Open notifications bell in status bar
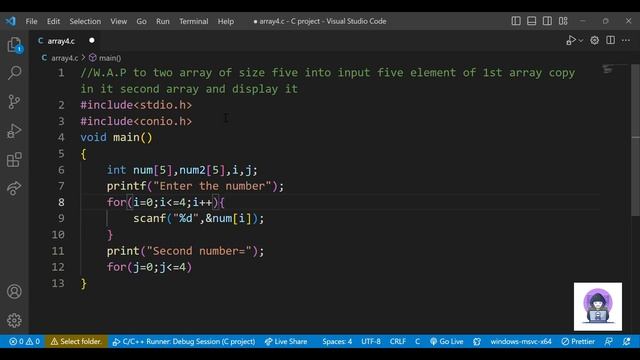The width and height of the screenshot is (640, 360). [x=627, y=341]
